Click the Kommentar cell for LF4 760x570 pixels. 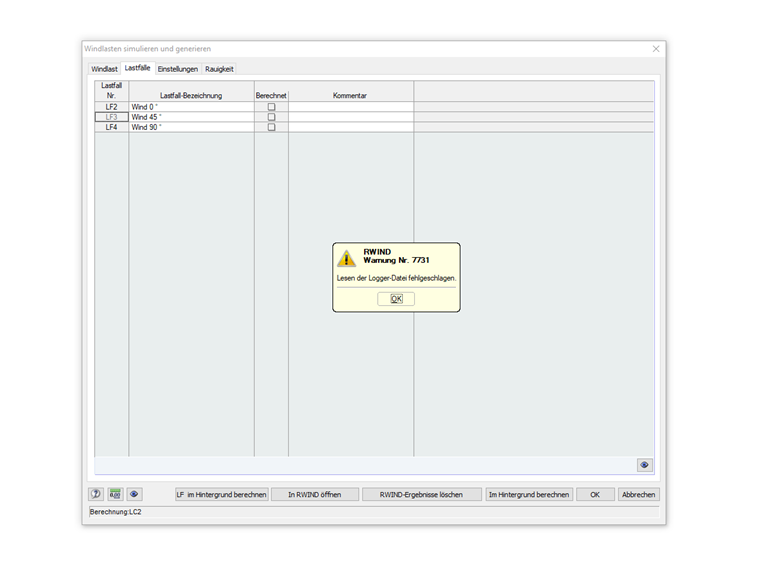coord(351,127)
